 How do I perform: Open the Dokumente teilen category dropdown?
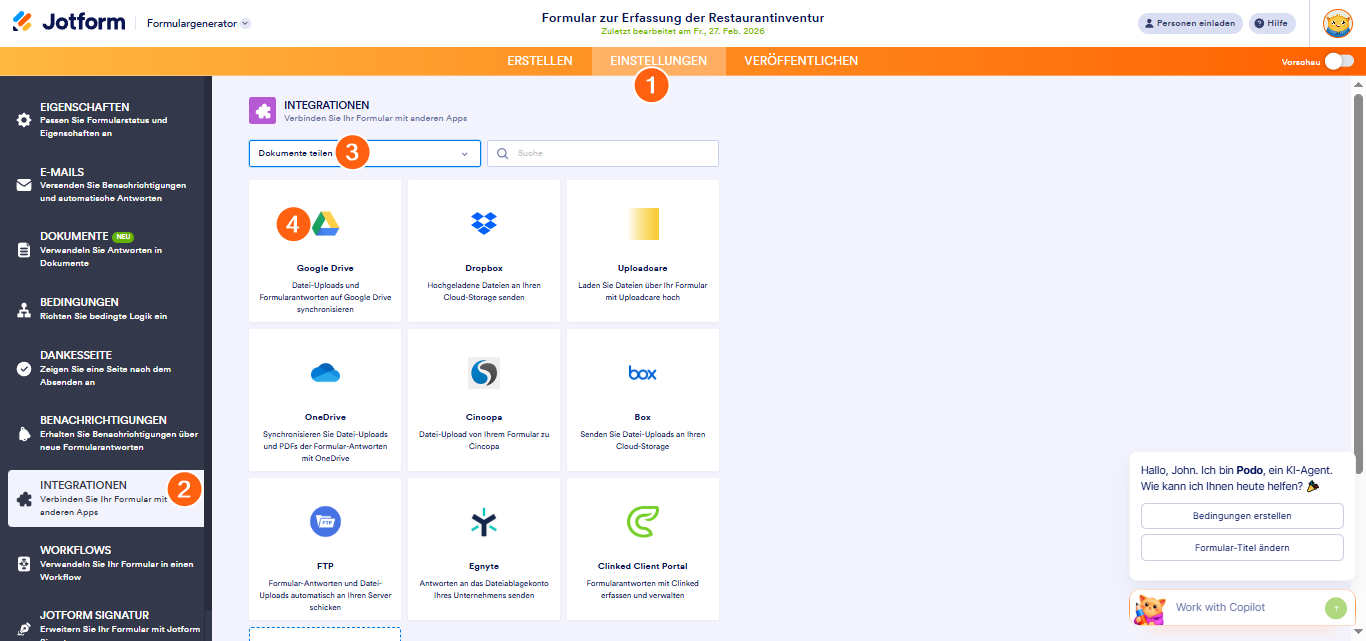click(364, 153)
